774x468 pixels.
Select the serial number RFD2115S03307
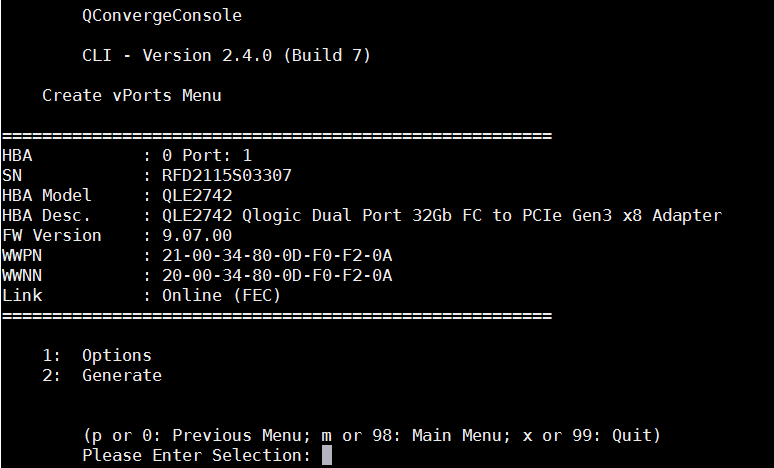click(227, 176)
